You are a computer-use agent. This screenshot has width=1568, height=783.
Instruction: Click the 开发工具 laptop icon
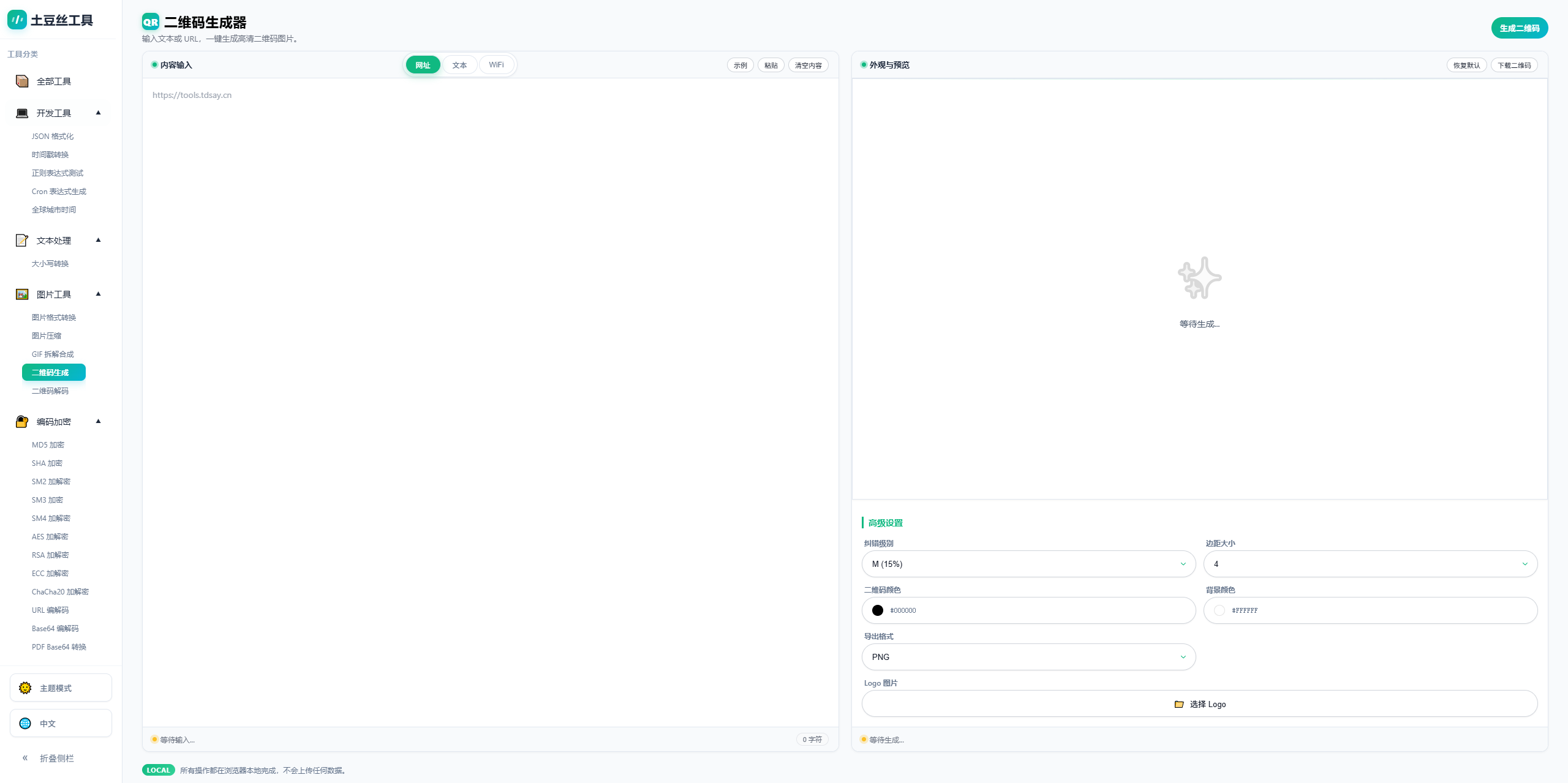tap(22, 113)
